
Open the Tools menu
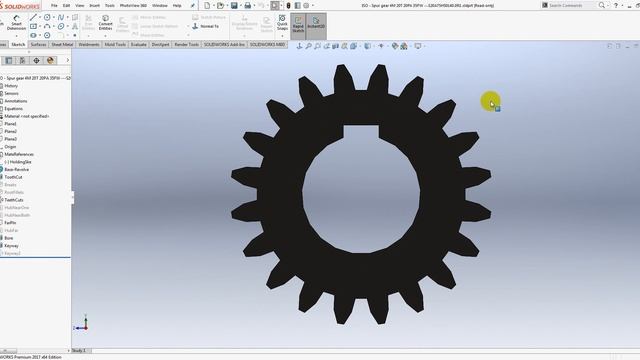[x=110, y=6]
